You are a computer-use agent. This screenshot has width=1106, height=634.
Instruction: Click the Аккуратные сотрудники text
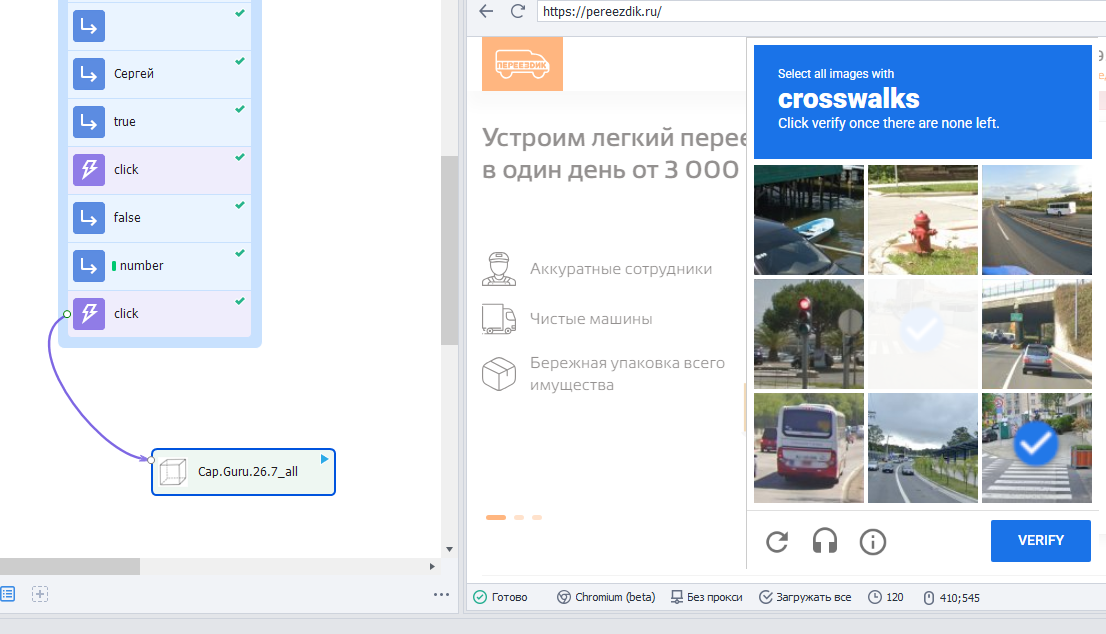pos(621,269)
